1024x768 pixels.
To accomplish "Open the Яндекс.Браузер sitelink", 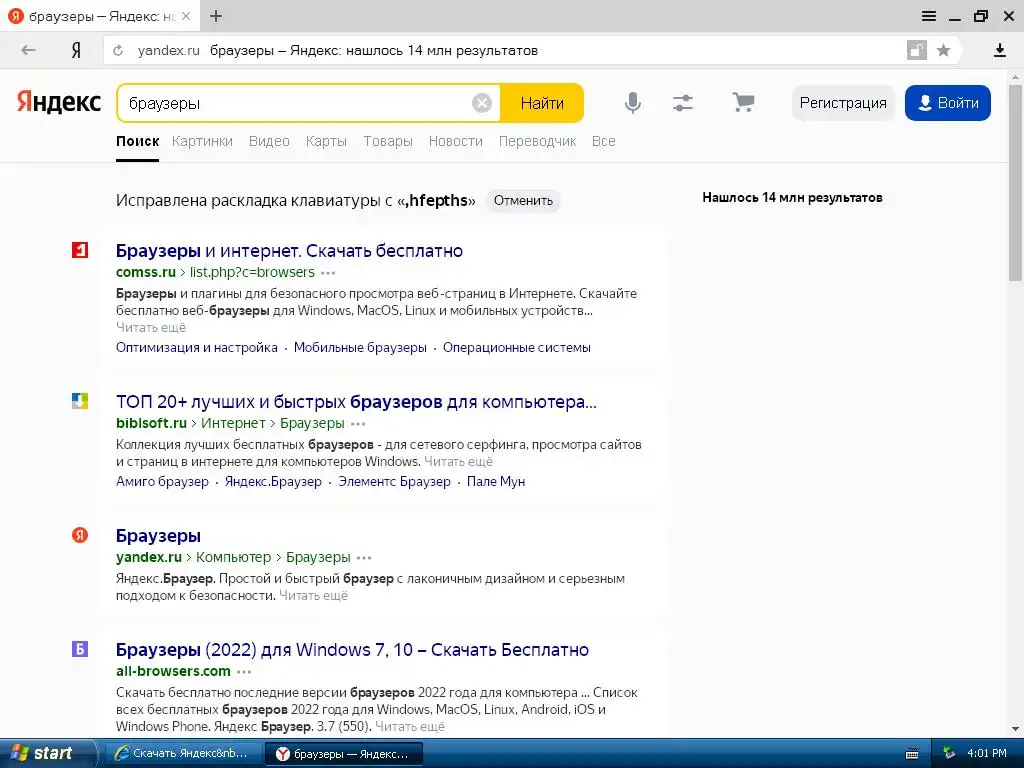I will (x=273, y=481).
